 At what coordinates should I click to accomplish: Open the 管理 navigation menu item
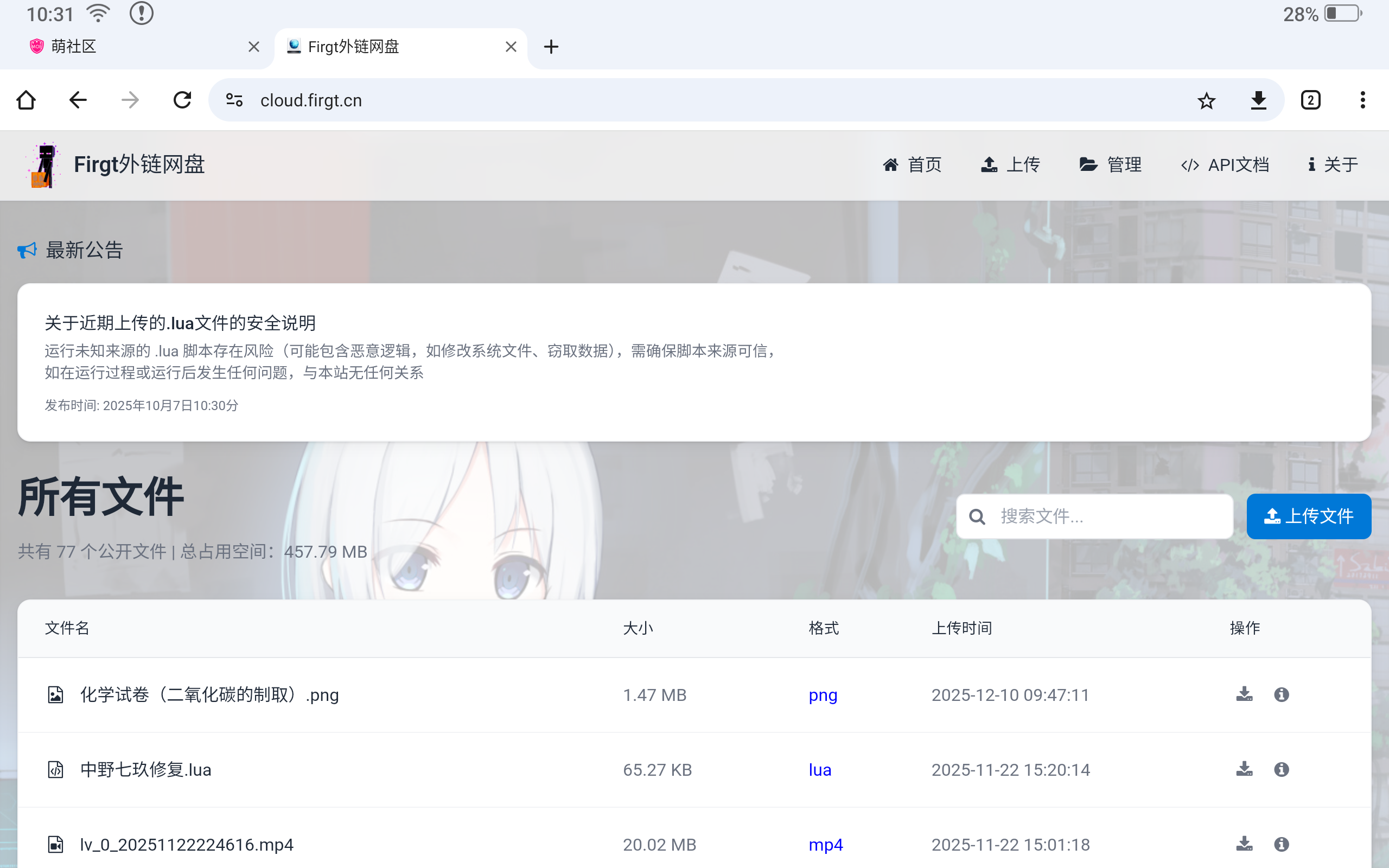[x=1110, y=165]
